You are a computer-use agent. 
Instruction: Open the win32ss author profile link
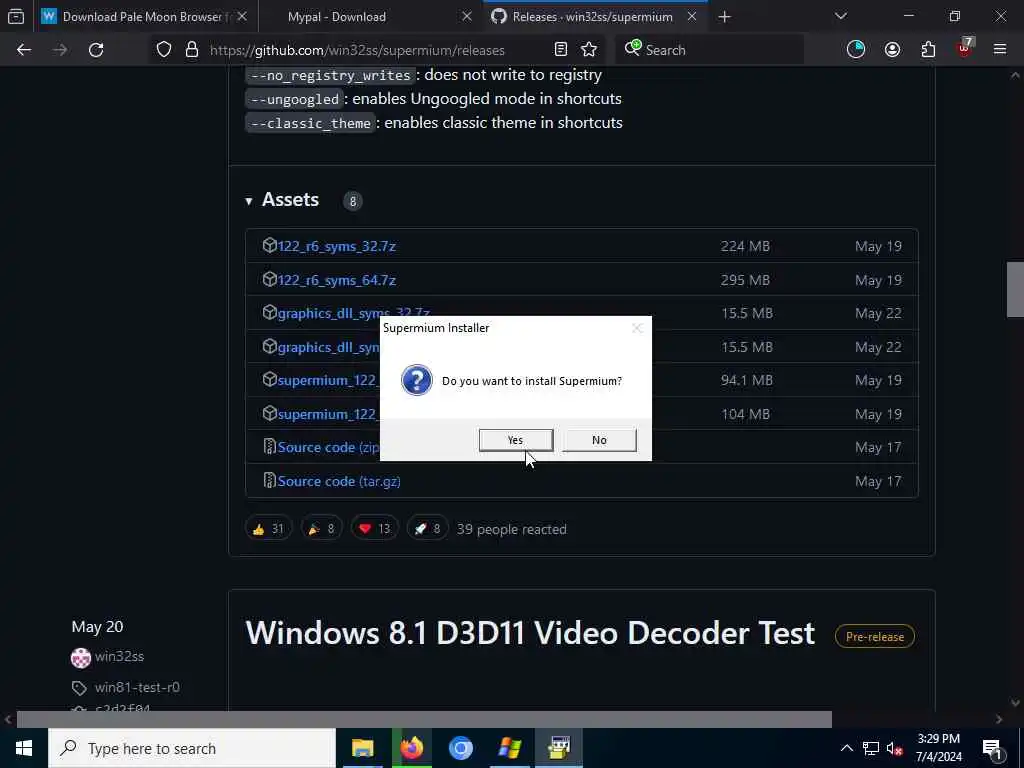[x=119, y=656]
